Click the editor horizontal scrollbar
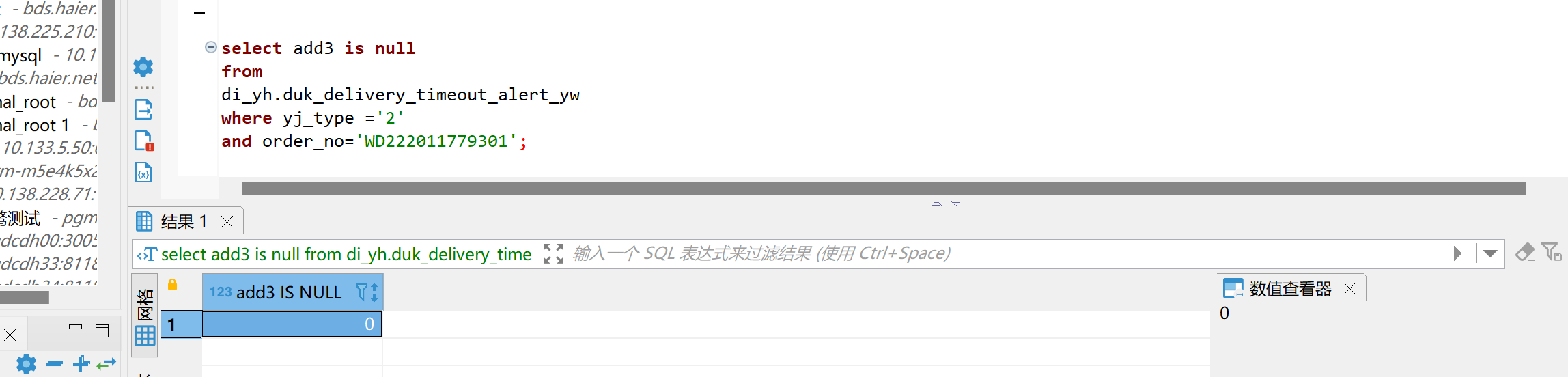Viewport: 1568px width, 377px height. pos(884,188)
